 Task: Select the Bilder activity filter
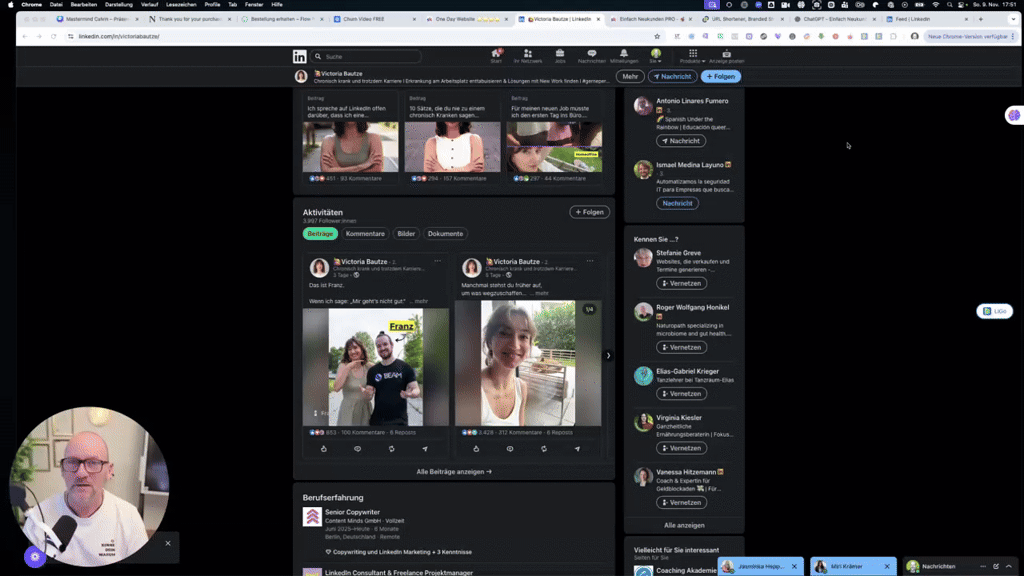(406, 234)
